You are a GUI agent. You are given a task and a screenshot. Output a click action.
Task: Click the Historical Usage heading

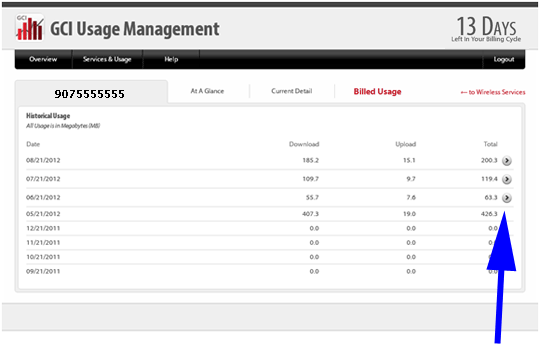pyautogui.click(x=48, y=116)
